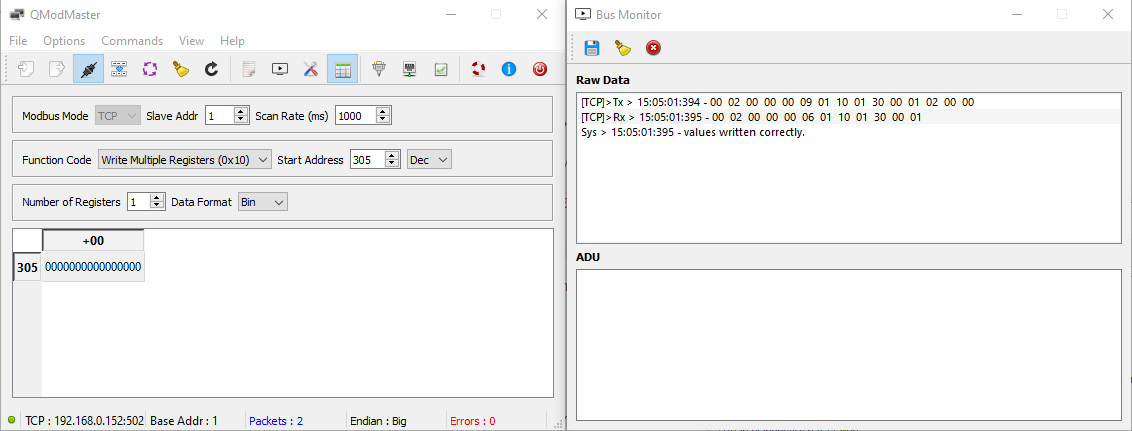Click the TCP Tx line in Raw Data
1132x431 pixels.
(778, 102)
